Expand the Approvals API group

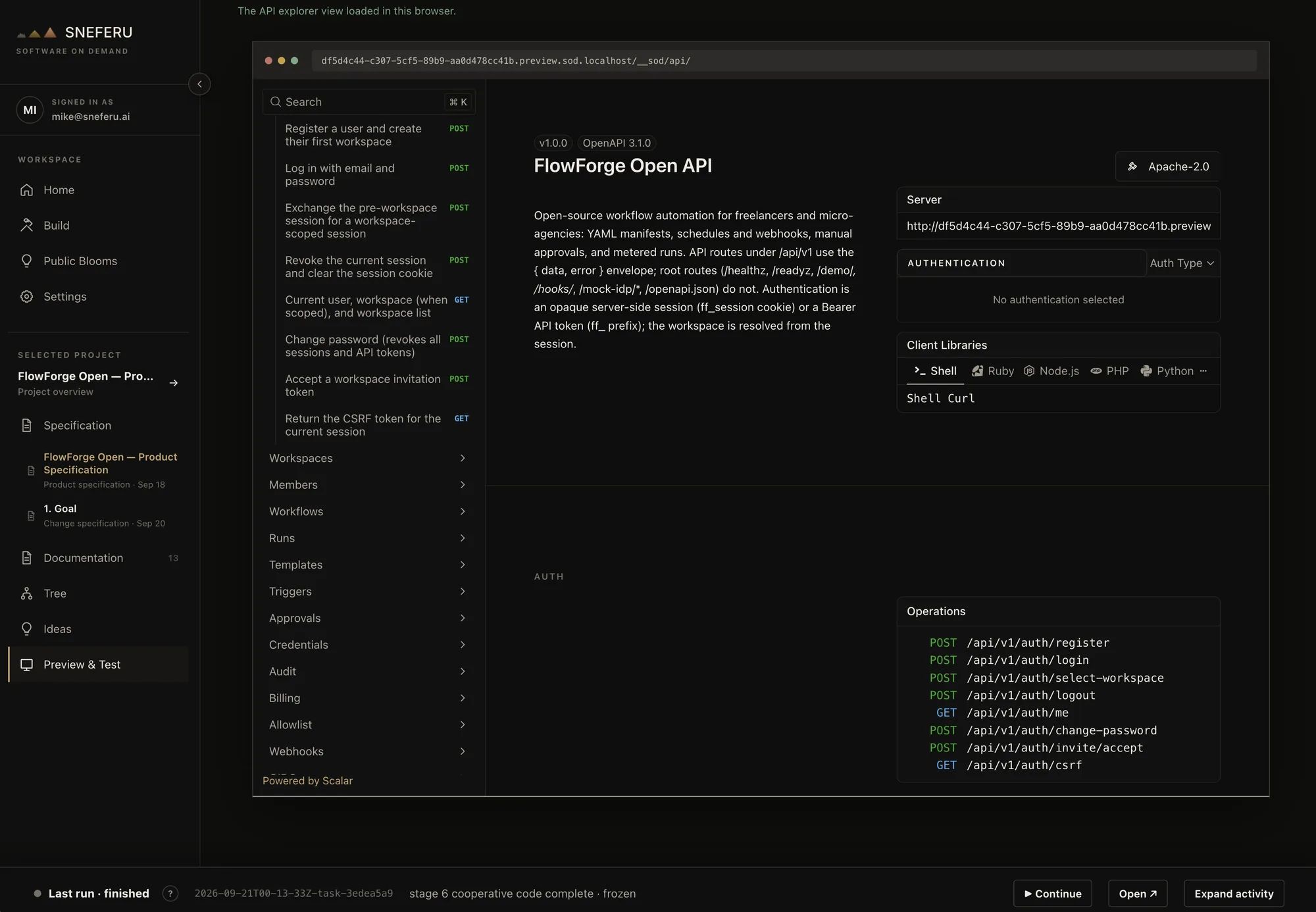(x=368, y=618)
